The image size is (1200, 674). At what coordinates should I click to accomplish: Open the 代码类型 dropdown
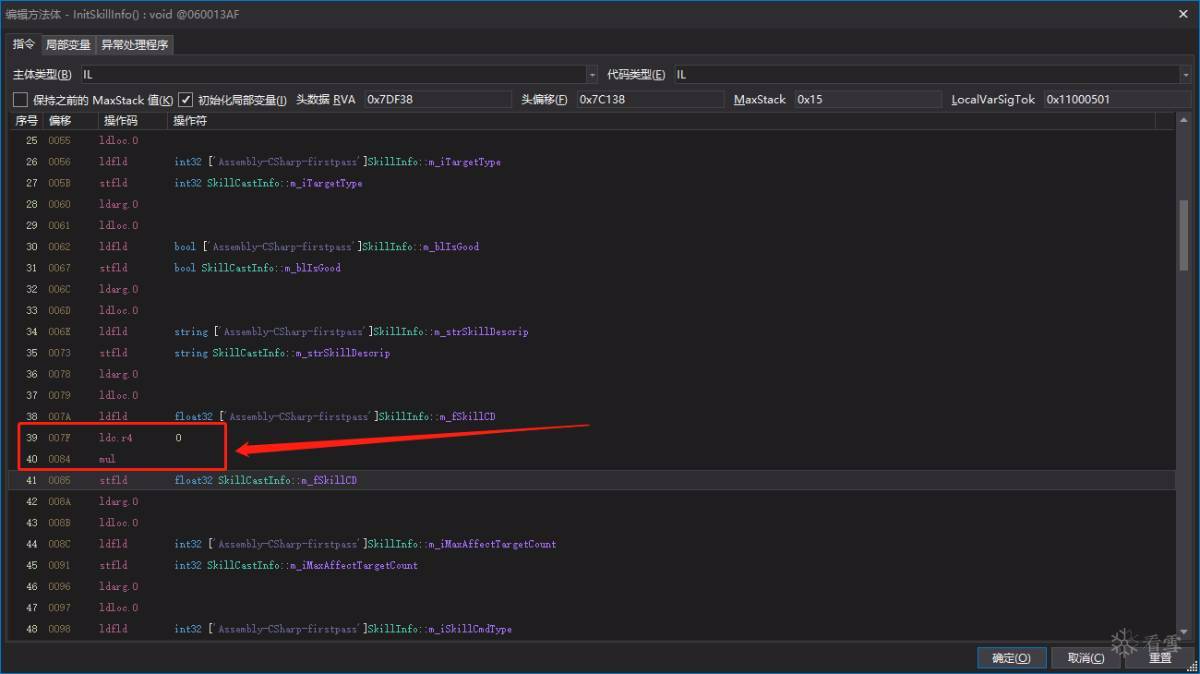[1184, 75]
